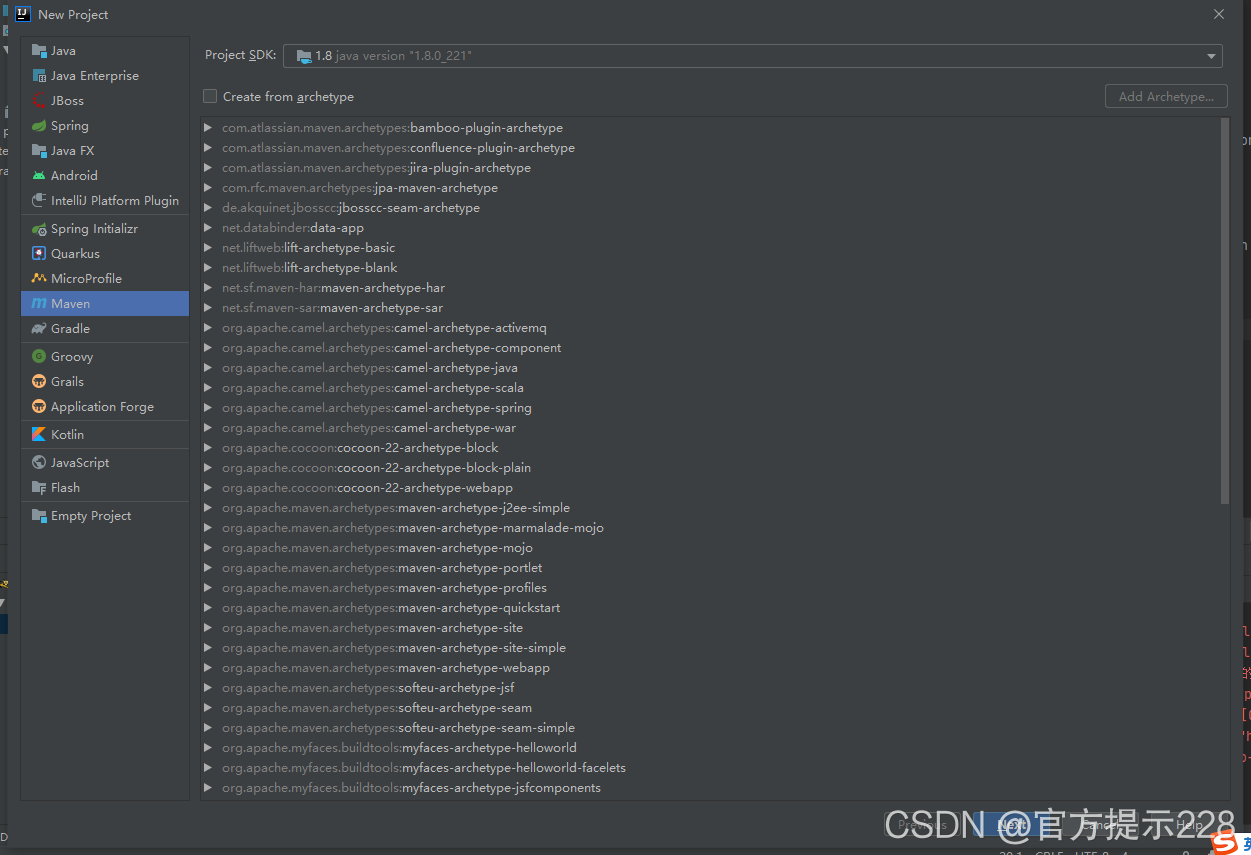The image size is (1251, 855).
Task: Select jira-plugin-archetype row
Action: 712,168
